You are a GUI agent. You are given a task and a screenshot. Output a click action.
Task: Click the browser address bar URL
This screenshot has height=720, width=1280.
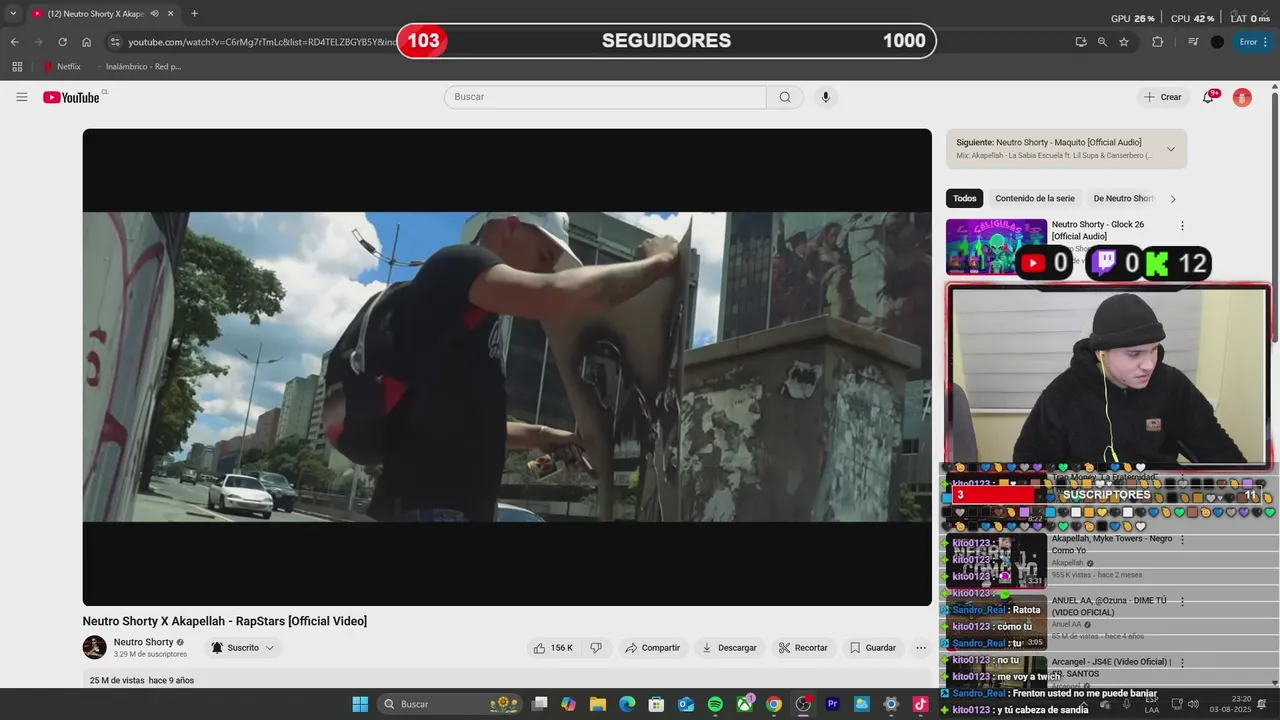[x=262, y=42]
